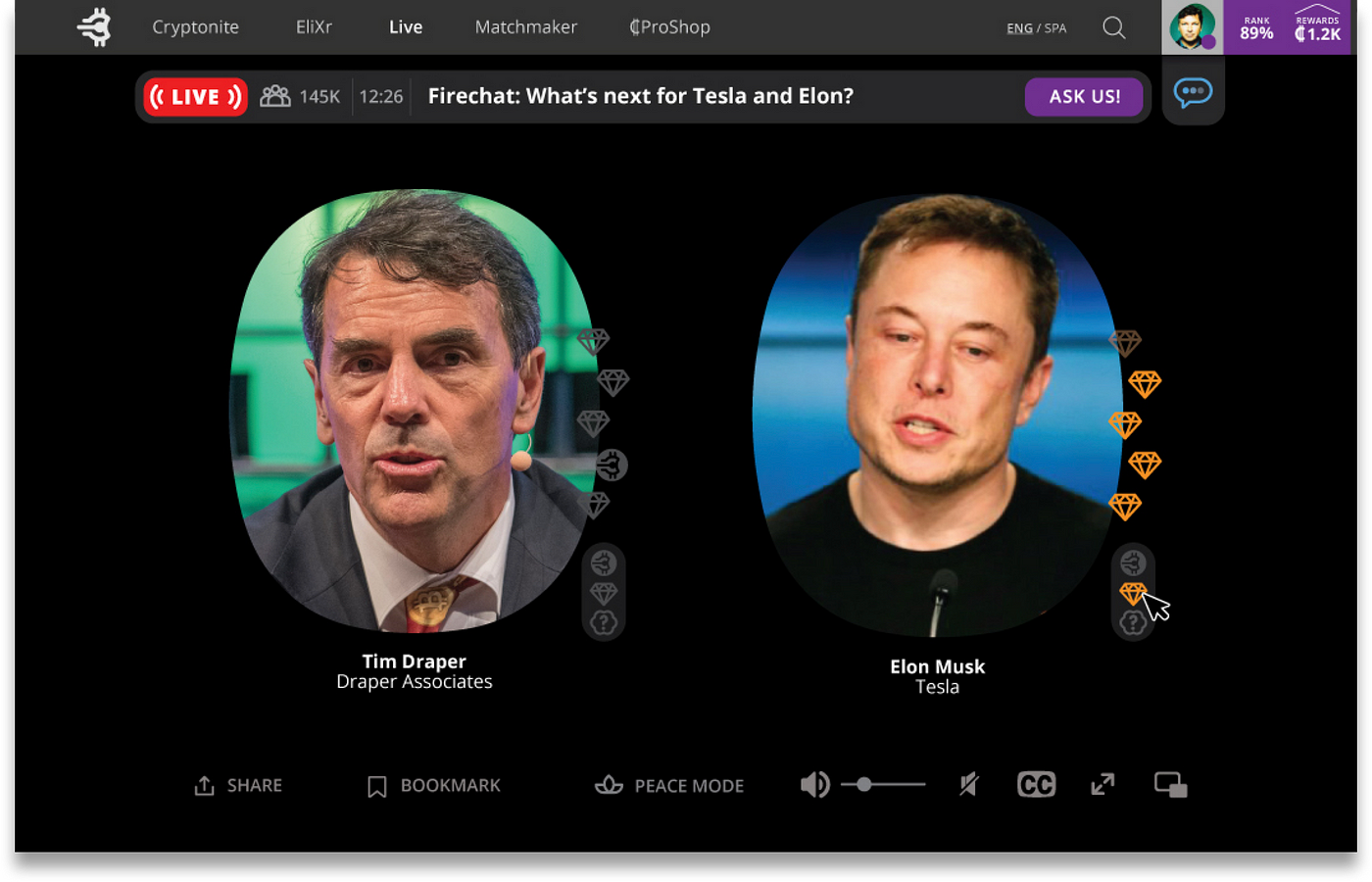Click the question icon beside Tim Draper
Image resolution: width=1372 pixels, height=882 pixels.
point(604,623)
